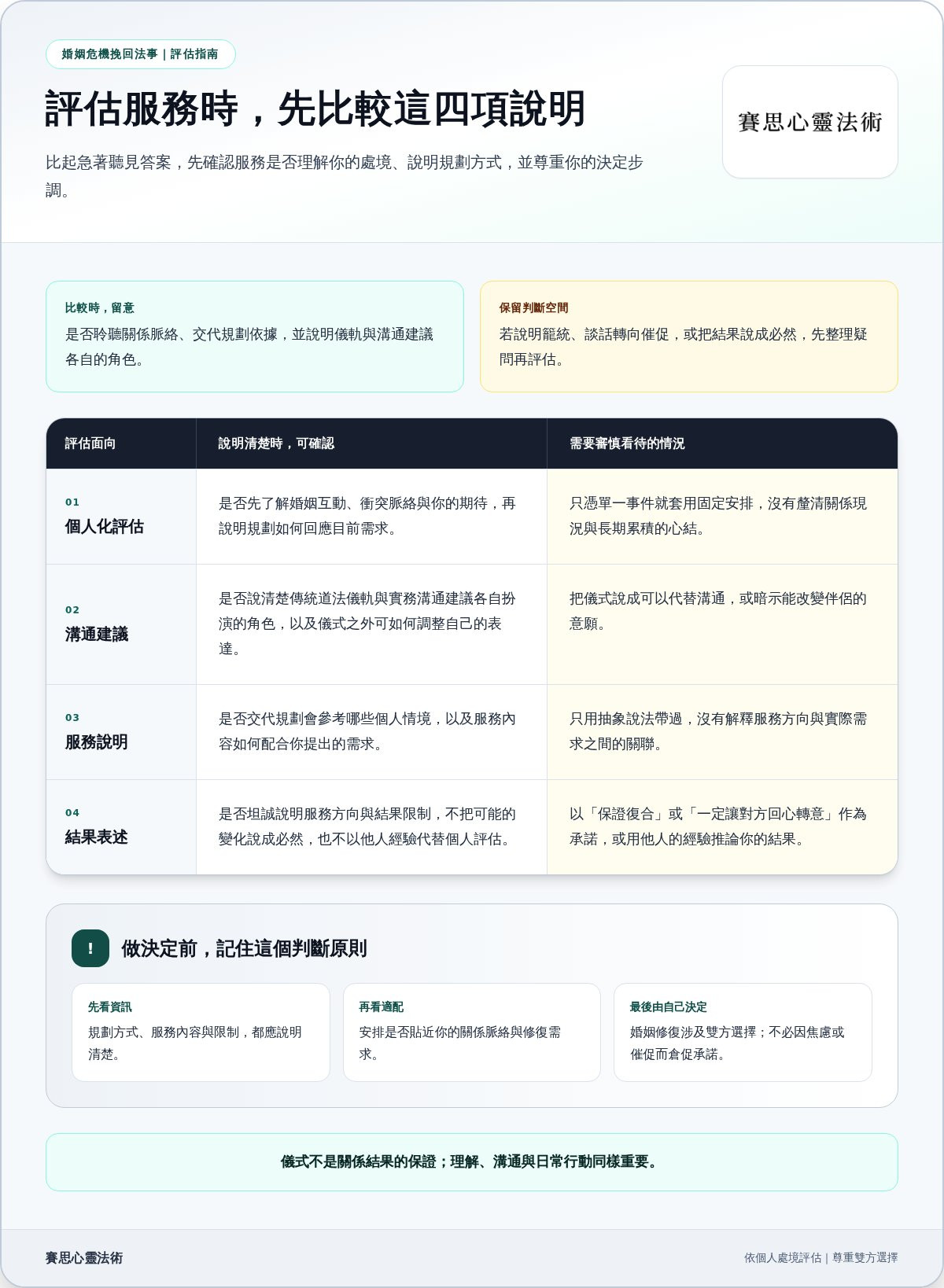This screenshot has height=1288, width=944.
Task: Click the exclamation mark icon badge
Action: pos(90,948)
